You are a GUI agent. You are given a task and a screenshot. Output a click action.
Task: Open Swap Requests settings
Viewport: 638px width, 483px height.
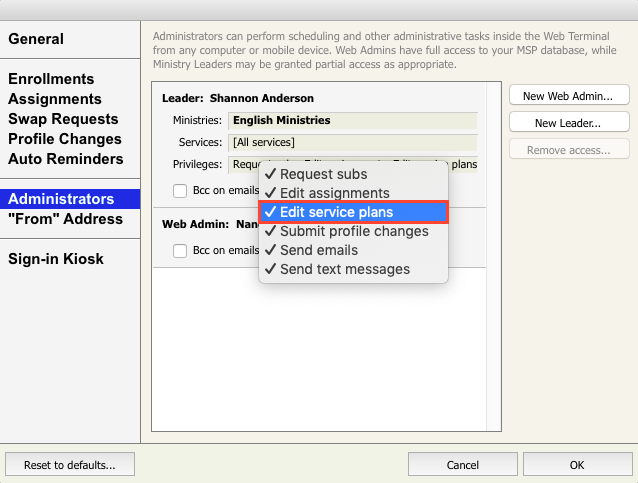64,119
